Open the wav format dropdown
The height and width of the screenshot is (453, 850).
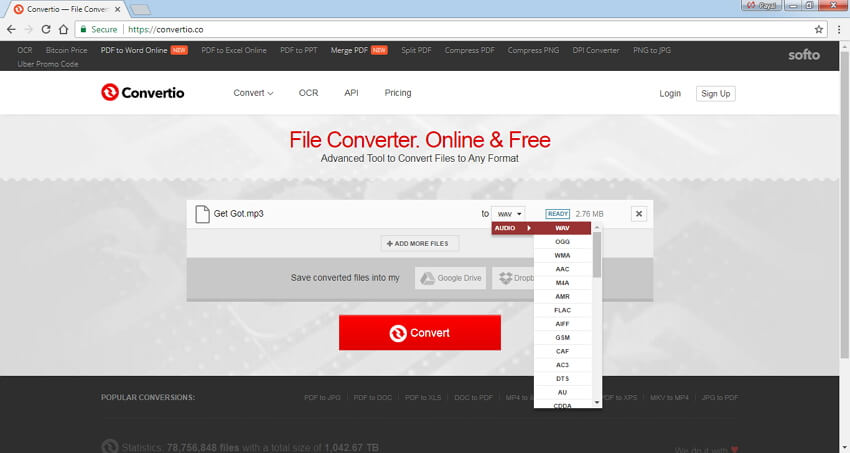[x=508, y=214]
